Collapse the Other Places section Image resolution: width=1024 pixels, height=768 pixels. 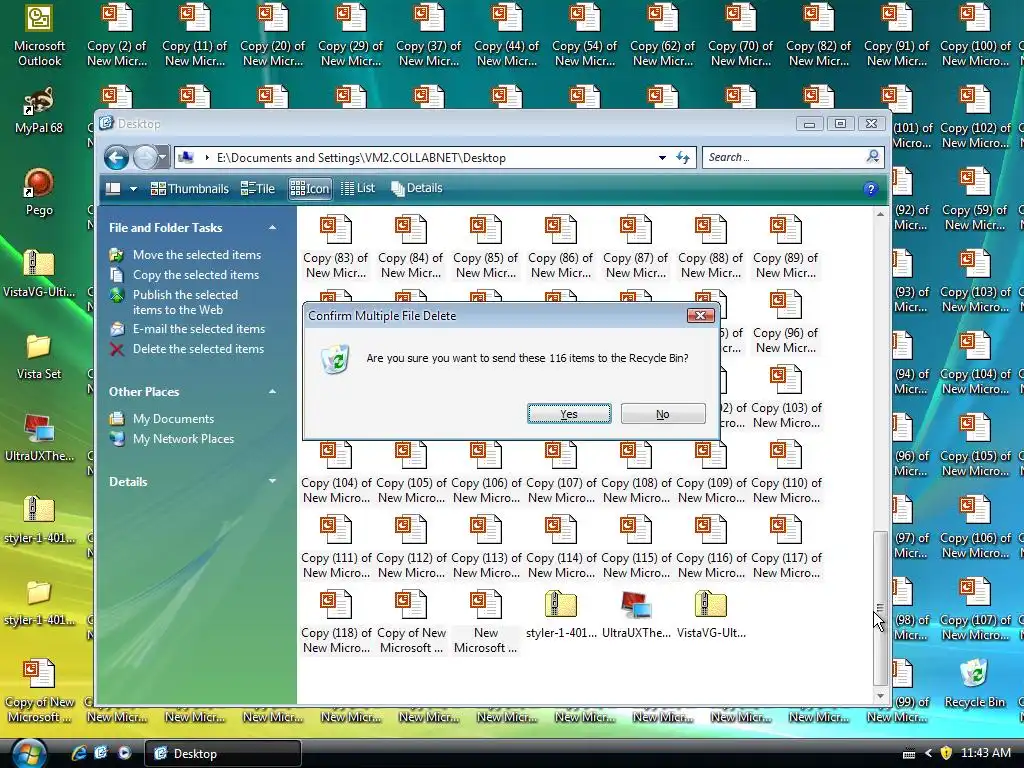pos(272,392)
